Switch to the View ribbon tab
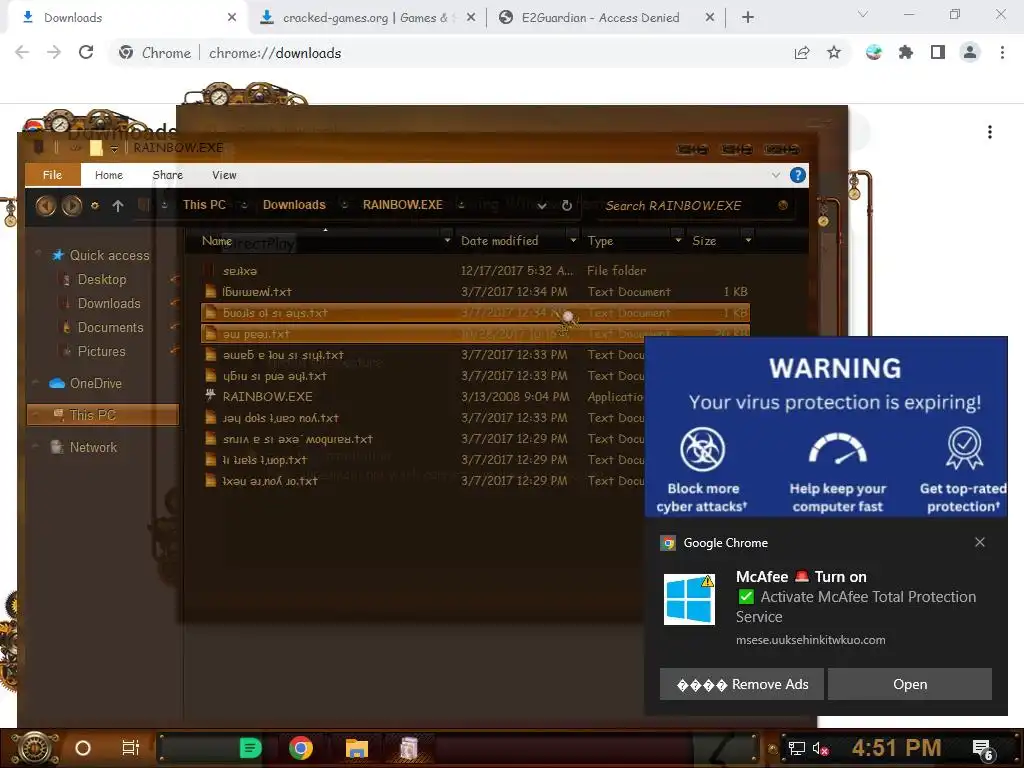Screen dimensions: 1024x768 [x=224, y=175]
